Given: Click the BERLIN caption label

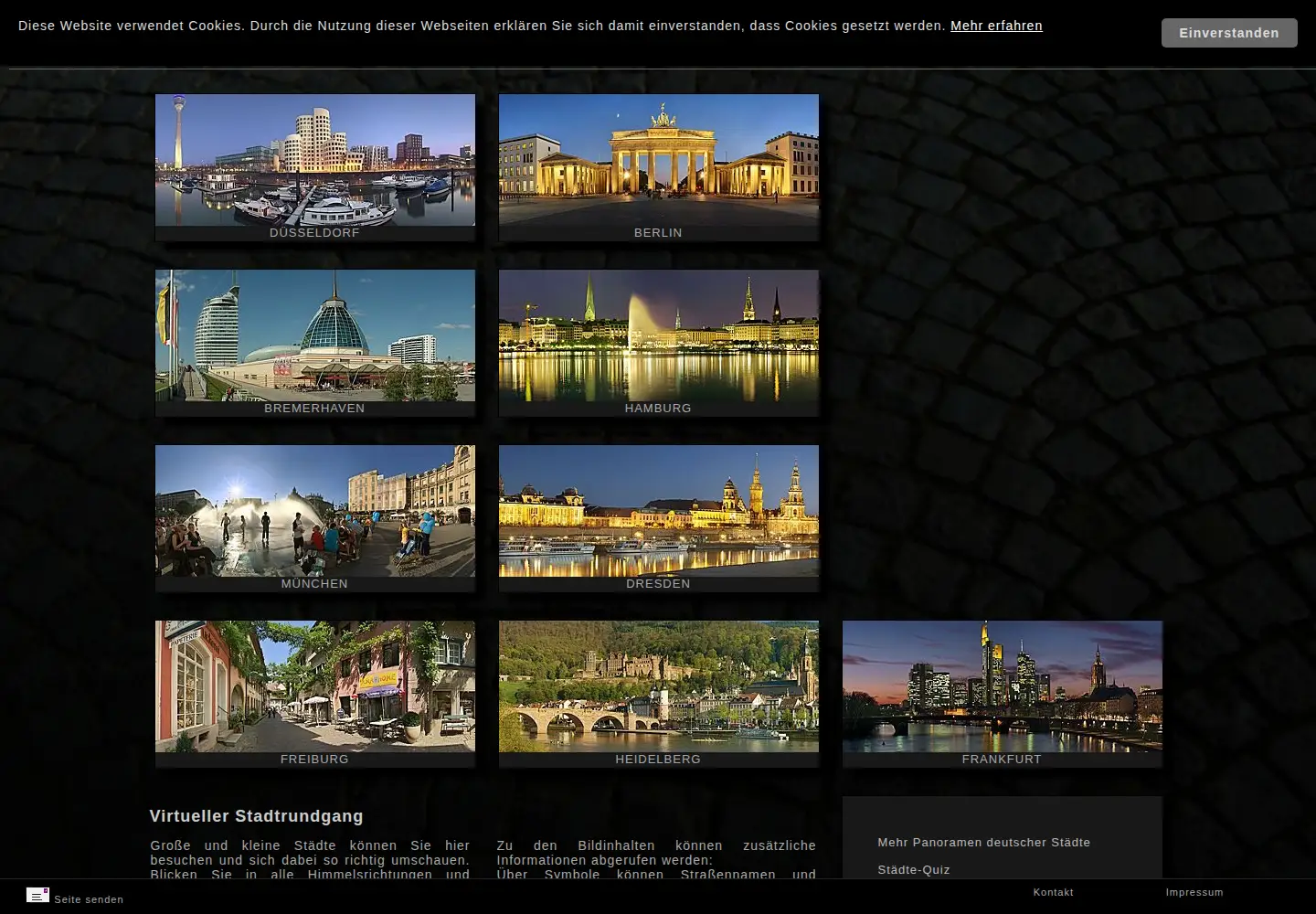Looking at the screenshot, I should (658, 233).
